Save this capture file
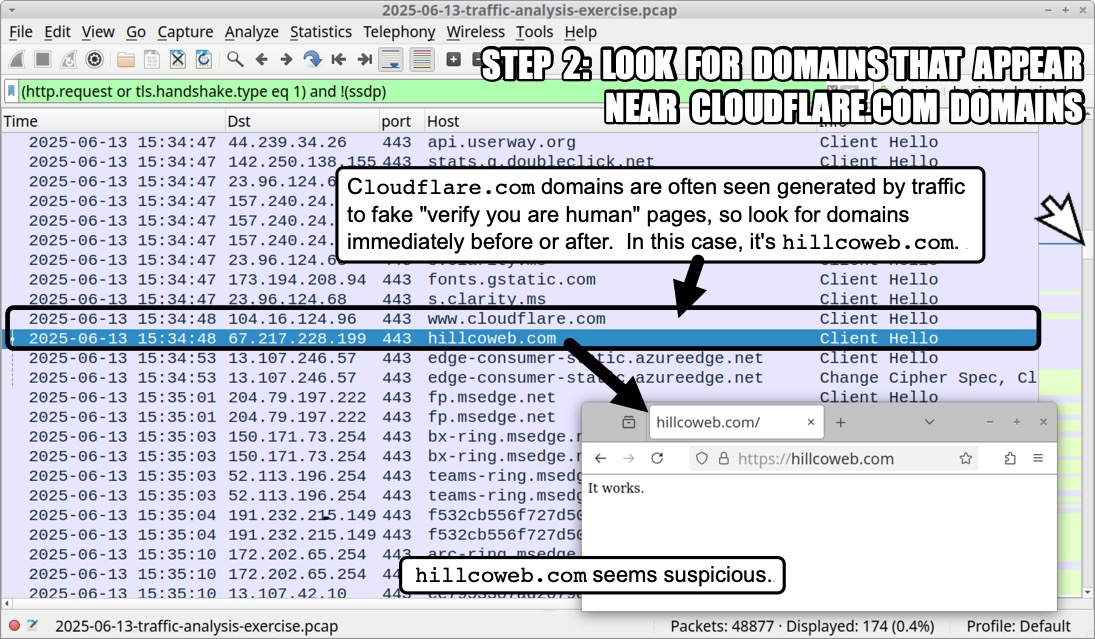 pos(152,59)
